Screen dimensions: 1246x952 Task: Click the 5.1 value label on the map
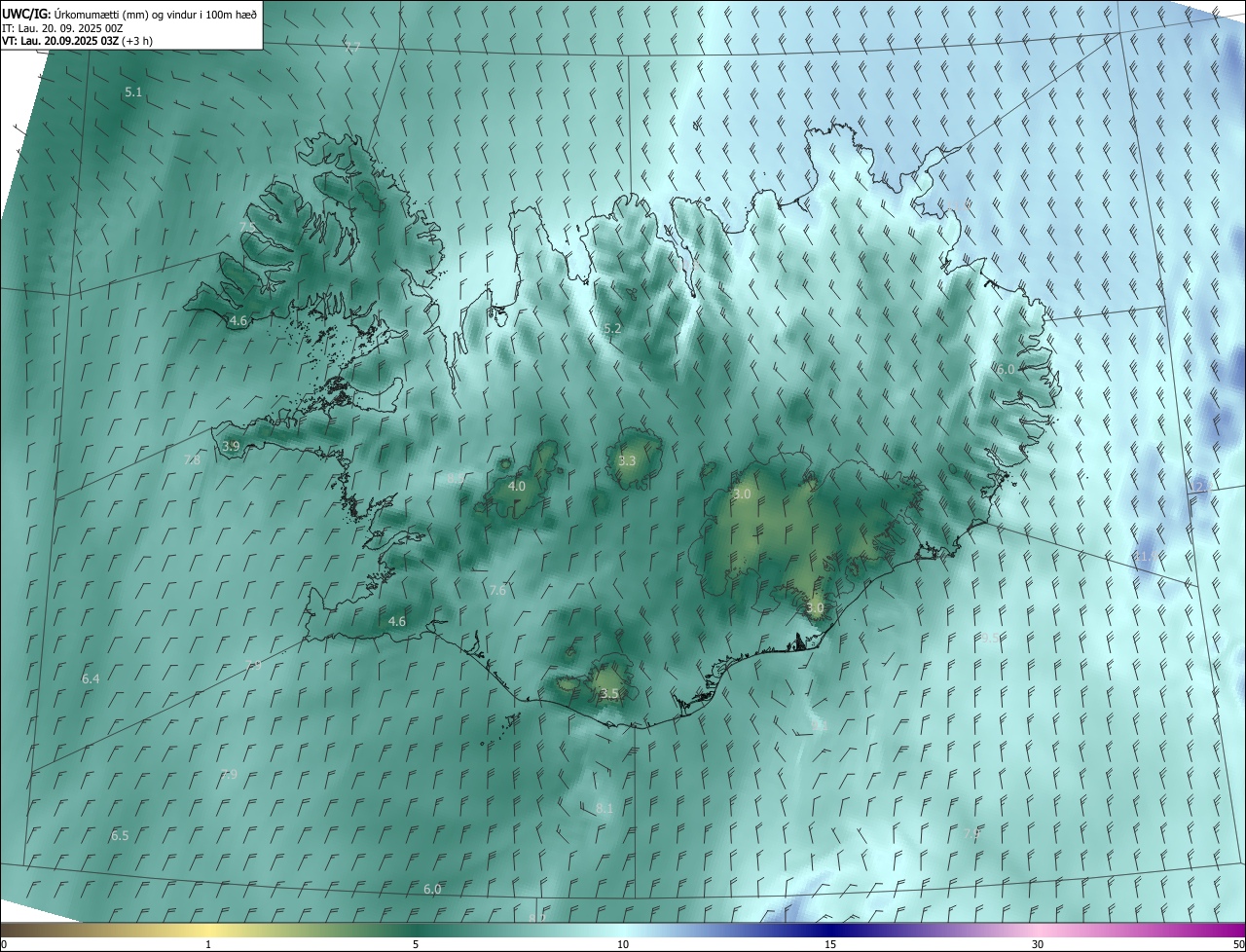tap(133, 92)
